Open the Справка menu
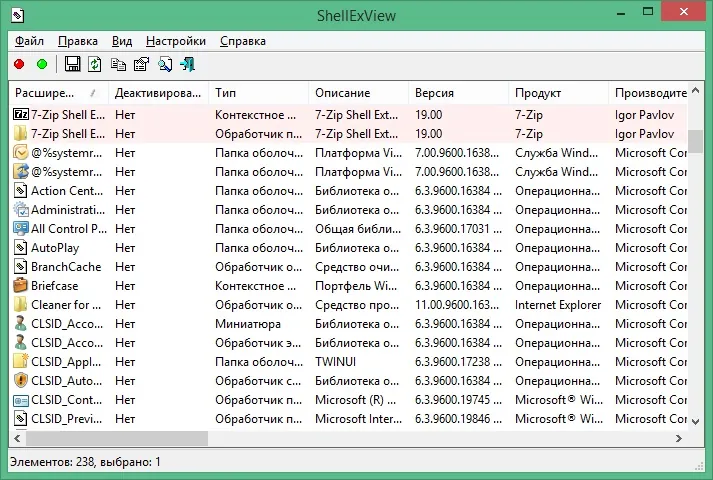The height and width of the screenshot is (480, 713). pos(243,41)
